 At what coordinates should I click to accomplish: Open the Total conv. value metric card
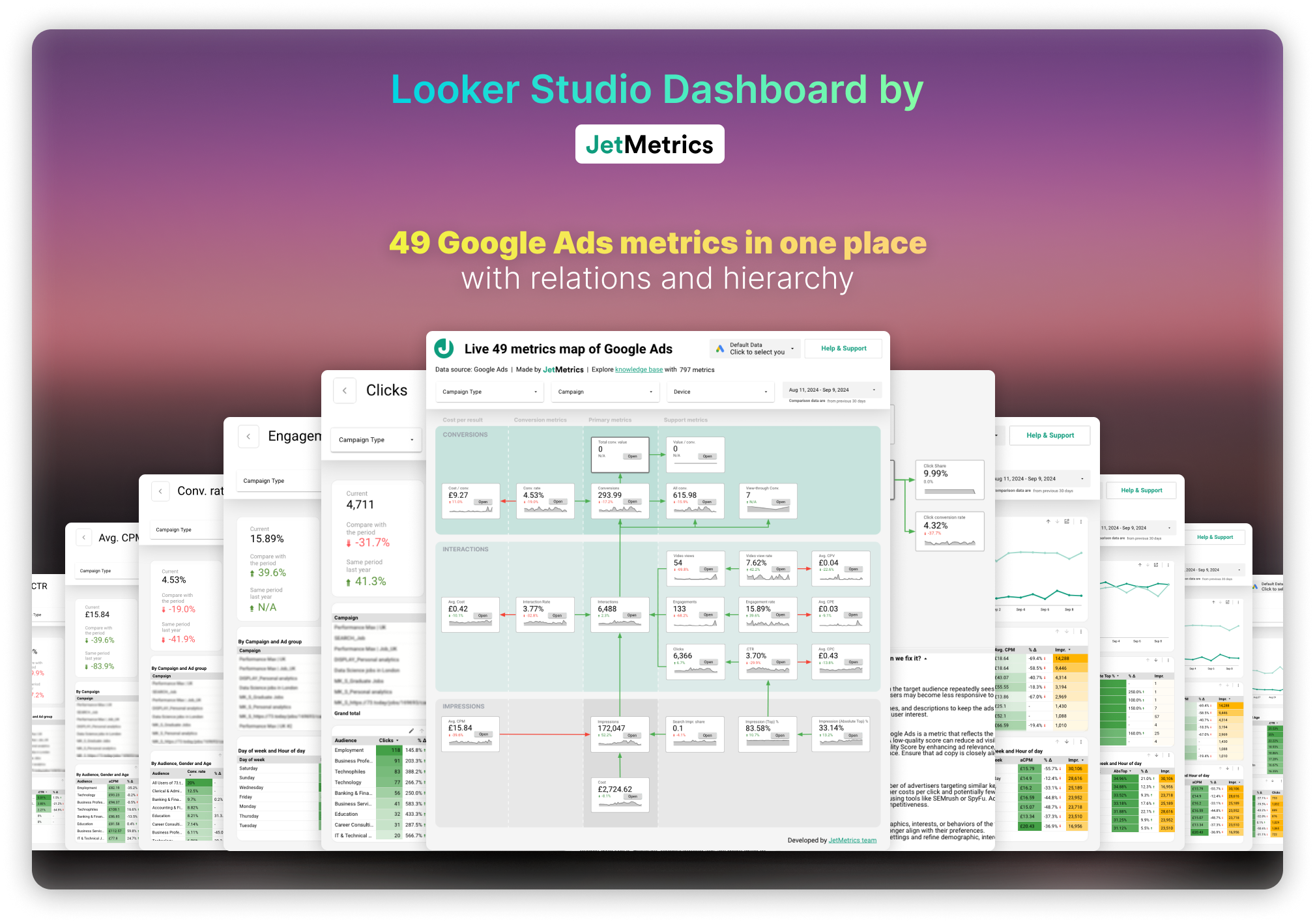[632, 456]
